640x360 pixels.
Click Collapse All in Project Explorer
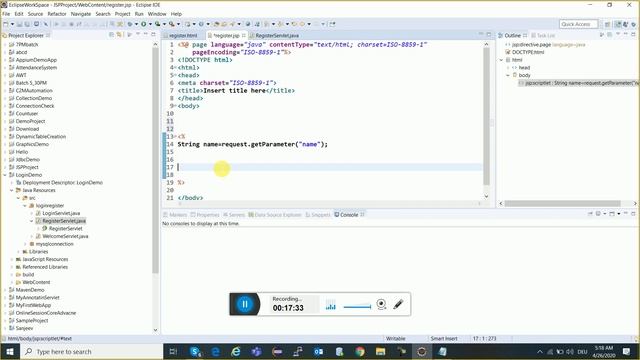[111, 35]
